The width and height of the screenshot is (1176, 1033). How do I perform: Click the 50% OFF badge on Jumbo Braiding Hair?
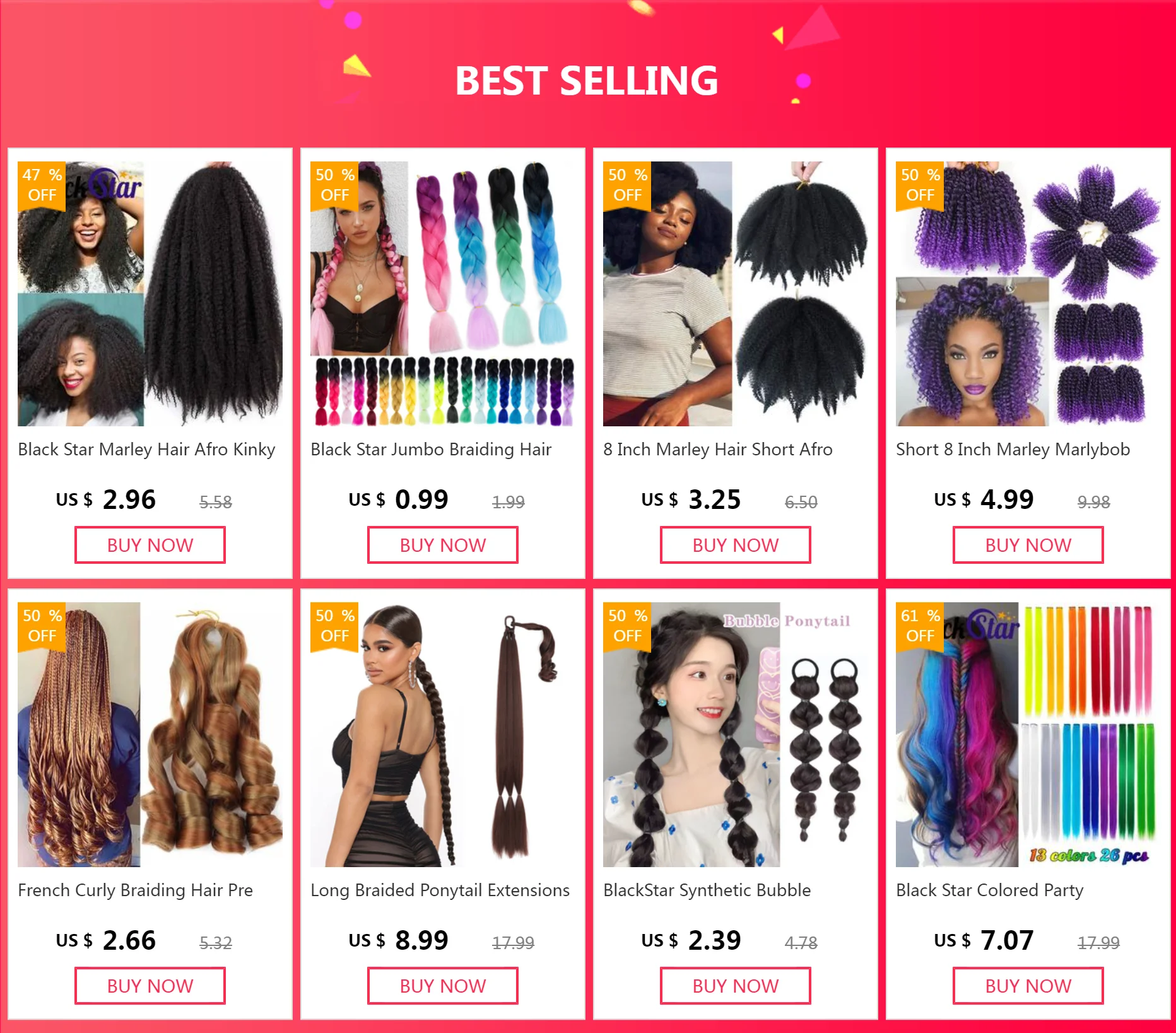coord(334,185)
